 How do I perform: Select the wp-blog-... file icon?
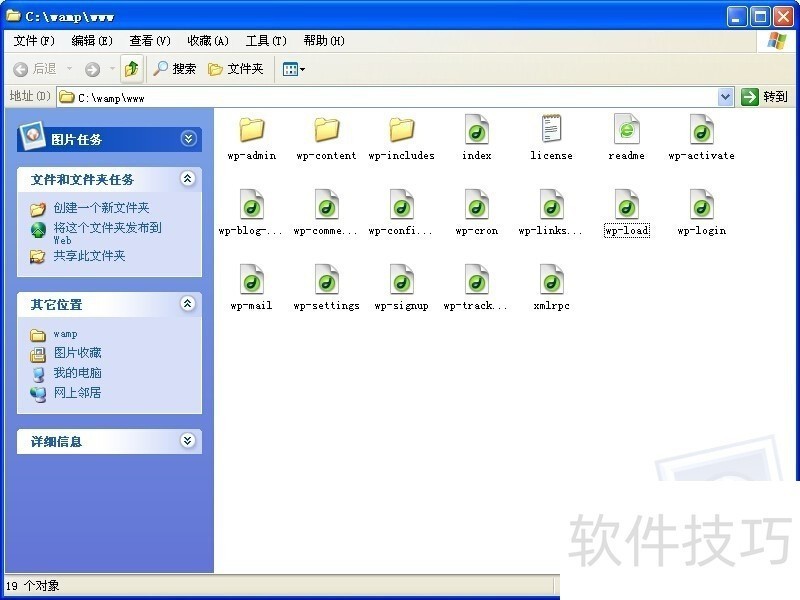pos(252,205)
